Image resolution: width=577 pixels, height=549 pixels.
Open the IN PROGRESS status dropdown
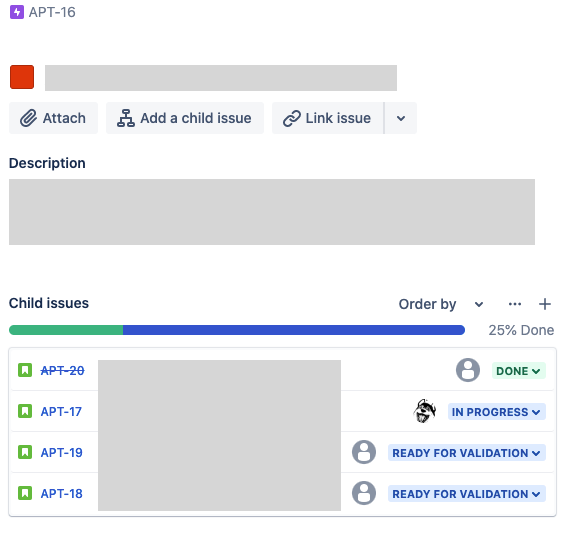pyautogui.click(x=496, y=412)
